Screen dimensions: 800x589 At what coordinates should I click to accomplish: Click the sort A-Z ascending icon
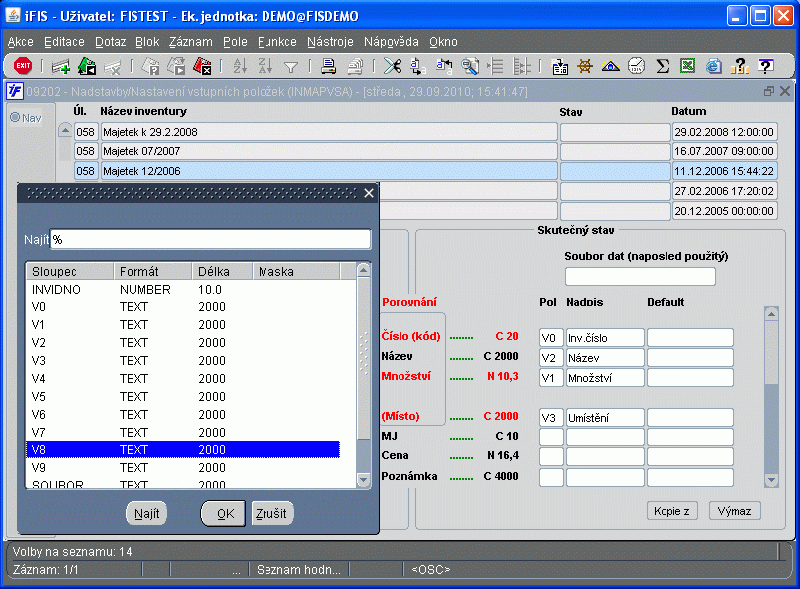coord(239,66)
